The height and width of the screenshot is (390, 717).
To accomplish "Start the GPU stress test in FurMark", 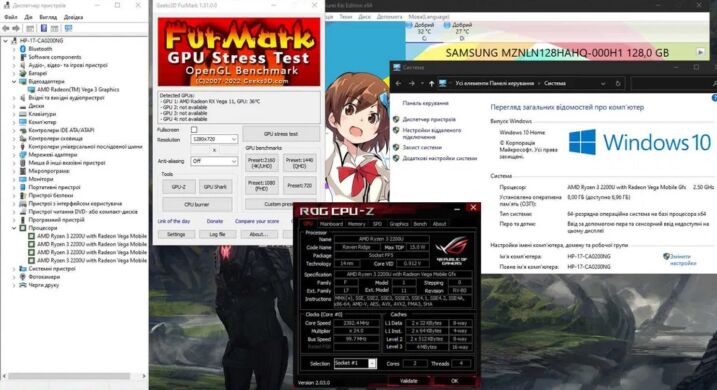I will tap(281, 134).
